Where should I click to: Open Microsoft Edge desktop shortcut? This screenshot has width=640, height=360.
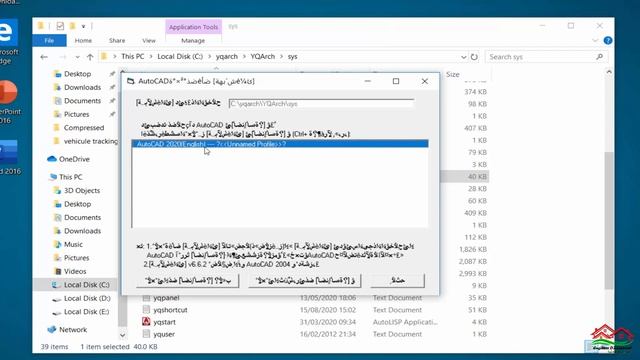click(x=8, y=41)
